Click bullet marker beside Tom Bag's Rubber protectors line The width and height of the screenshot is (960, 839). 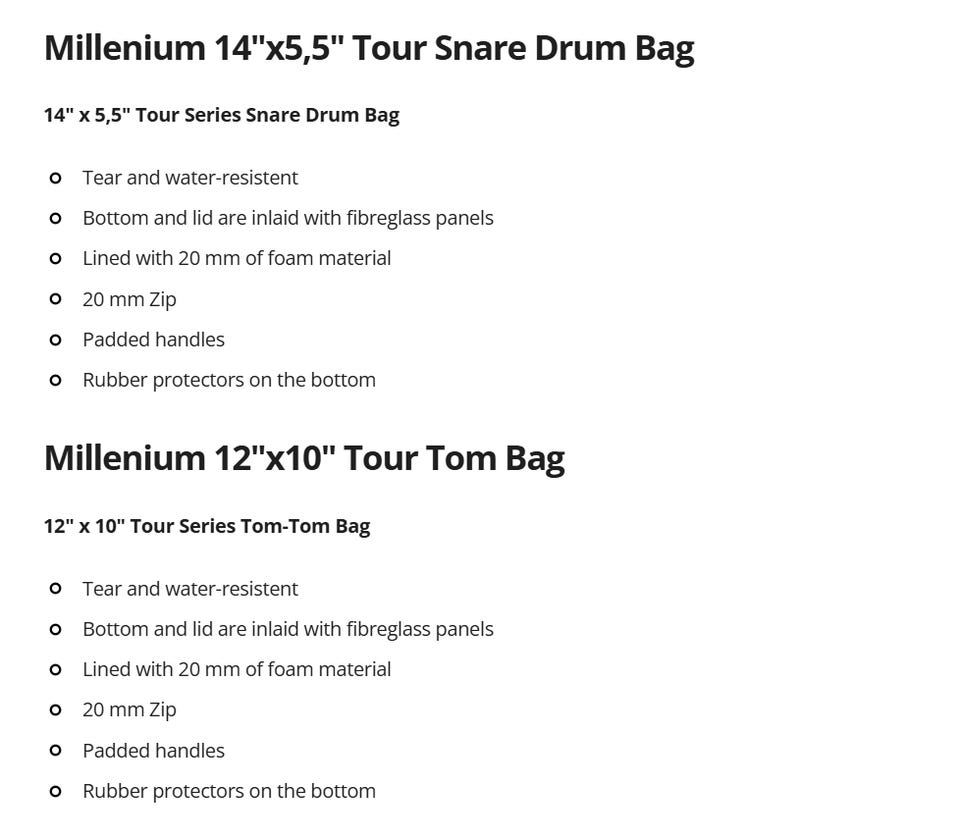[55, 791]
